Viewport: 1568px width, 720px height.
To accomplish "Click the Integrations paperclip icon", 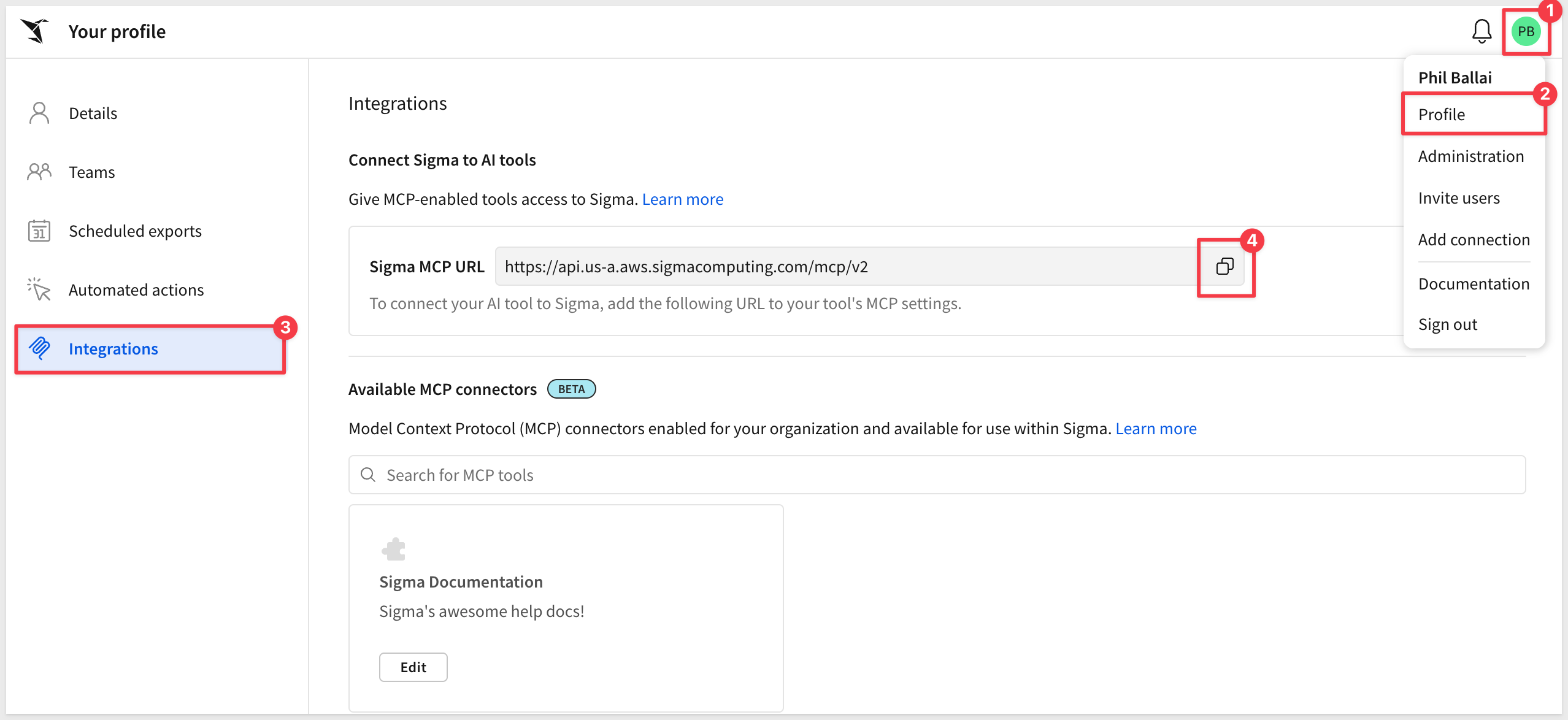I will coord(39,348).
